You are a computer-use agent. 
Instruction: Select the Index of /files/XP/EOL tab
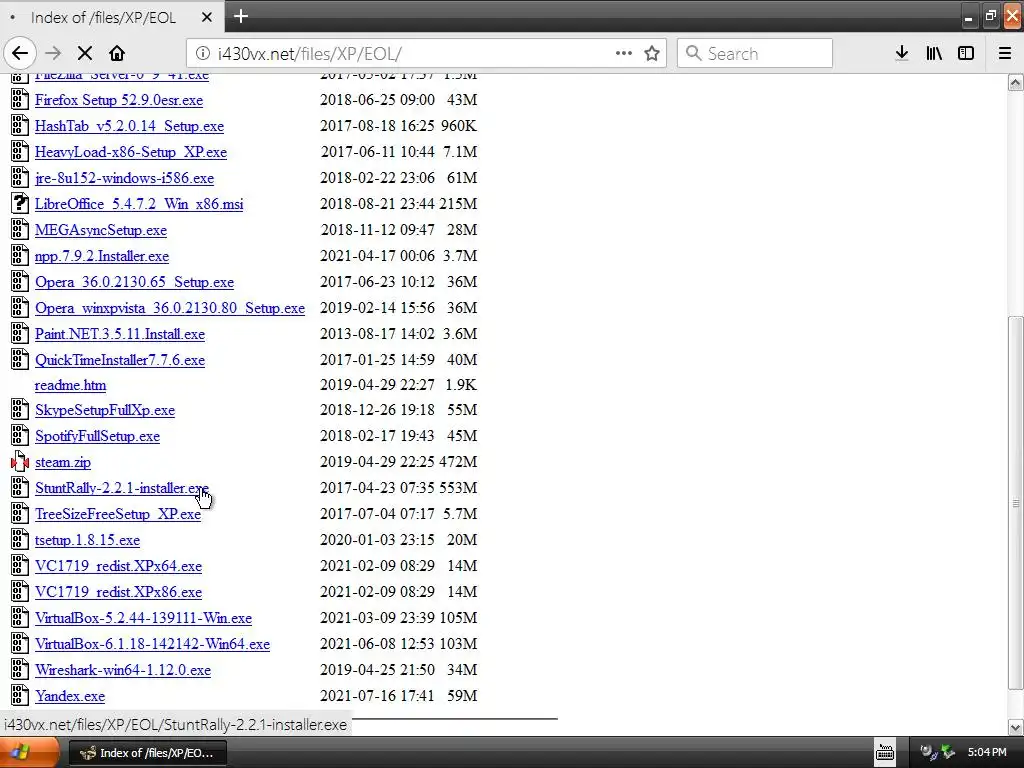[x=112, y=18]
